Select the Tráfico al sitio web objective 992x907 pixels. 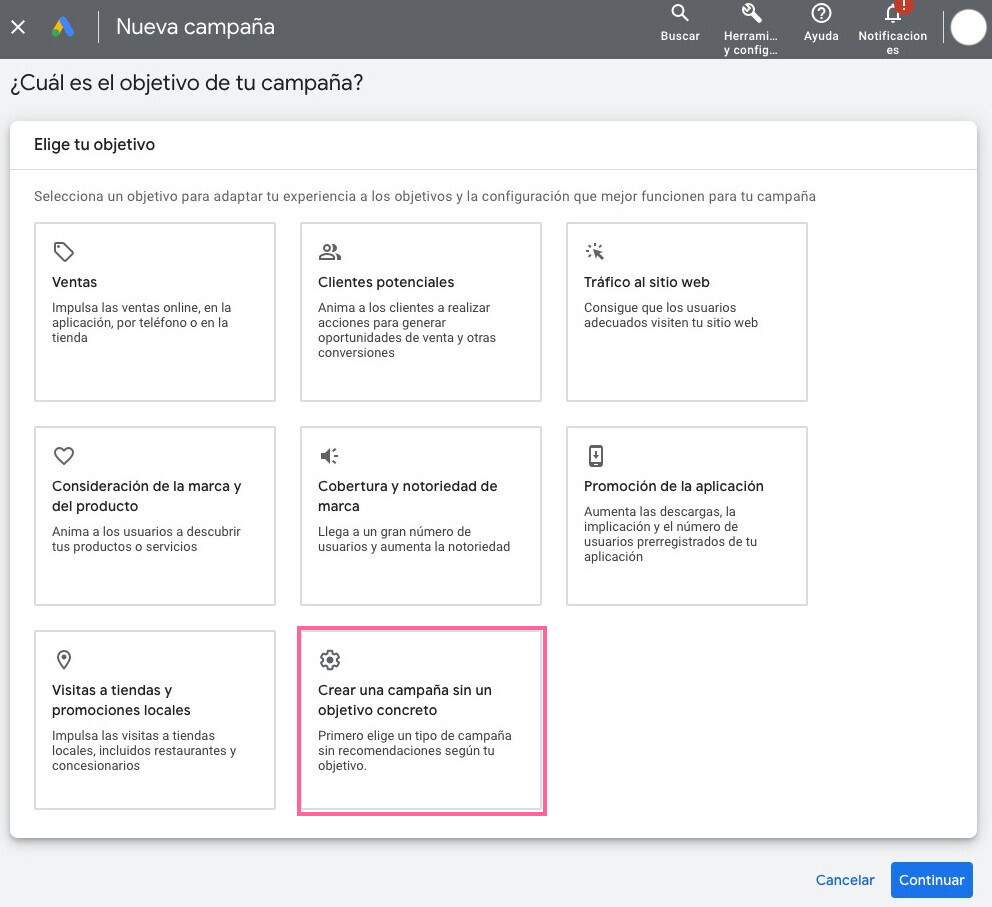click(x=686, y=312)
